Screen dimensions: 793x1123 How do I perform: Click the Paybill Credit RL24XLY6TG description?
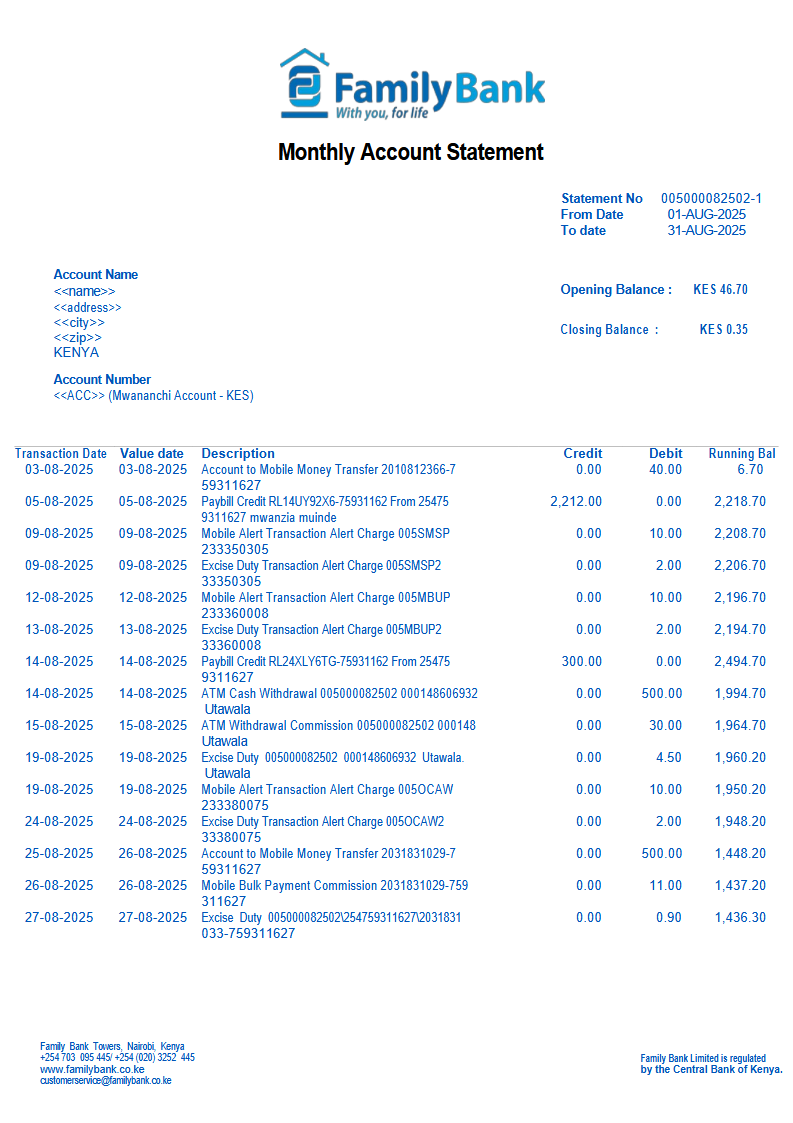point(326,669)
